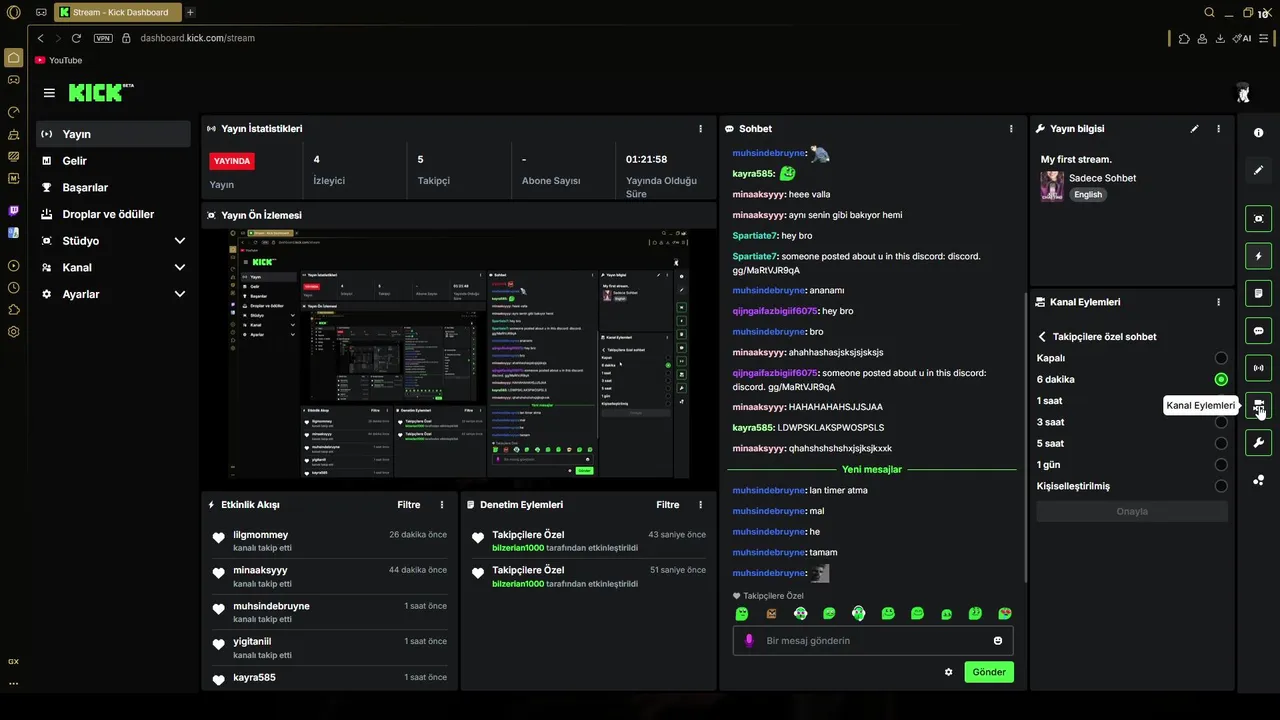Click the username Spartiate7 saying 'hey bro'
The height and width of the screenshot is (720, 1280).
click(x=755, y=236)
